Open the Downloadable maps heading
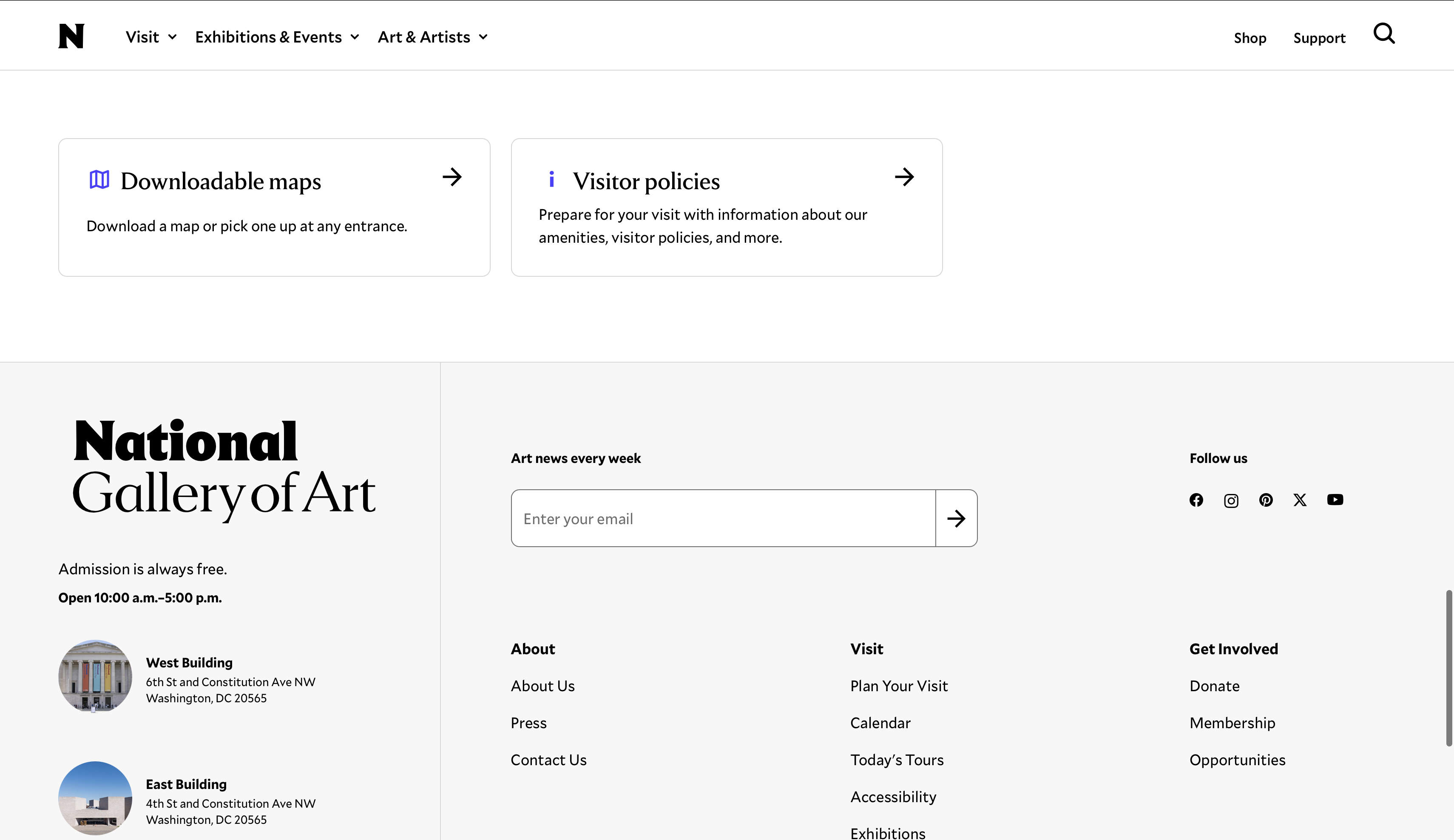The width and height of the screenshot is (1454, 840). tap(221, 181)
